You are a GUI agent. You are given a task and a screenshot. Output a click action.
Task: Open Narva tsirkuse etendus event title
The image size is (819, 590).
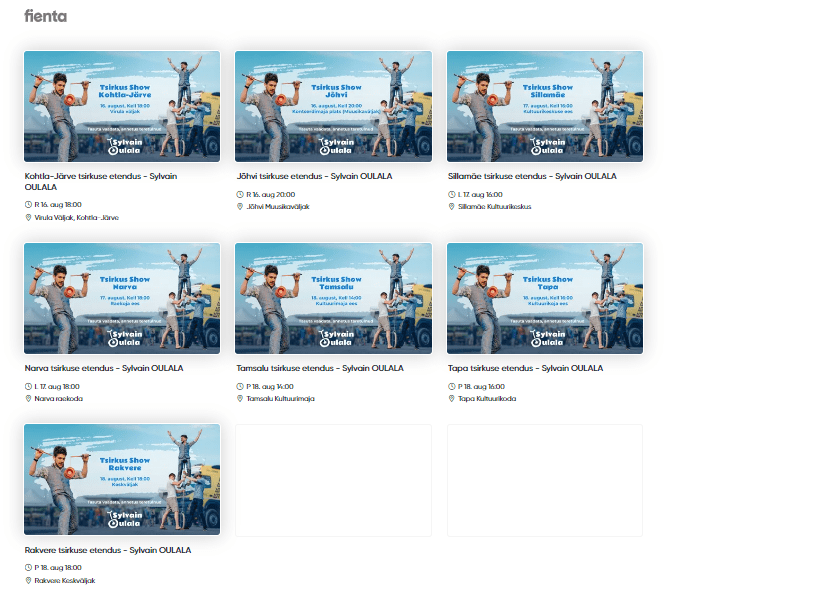click(x=103, y=368)
